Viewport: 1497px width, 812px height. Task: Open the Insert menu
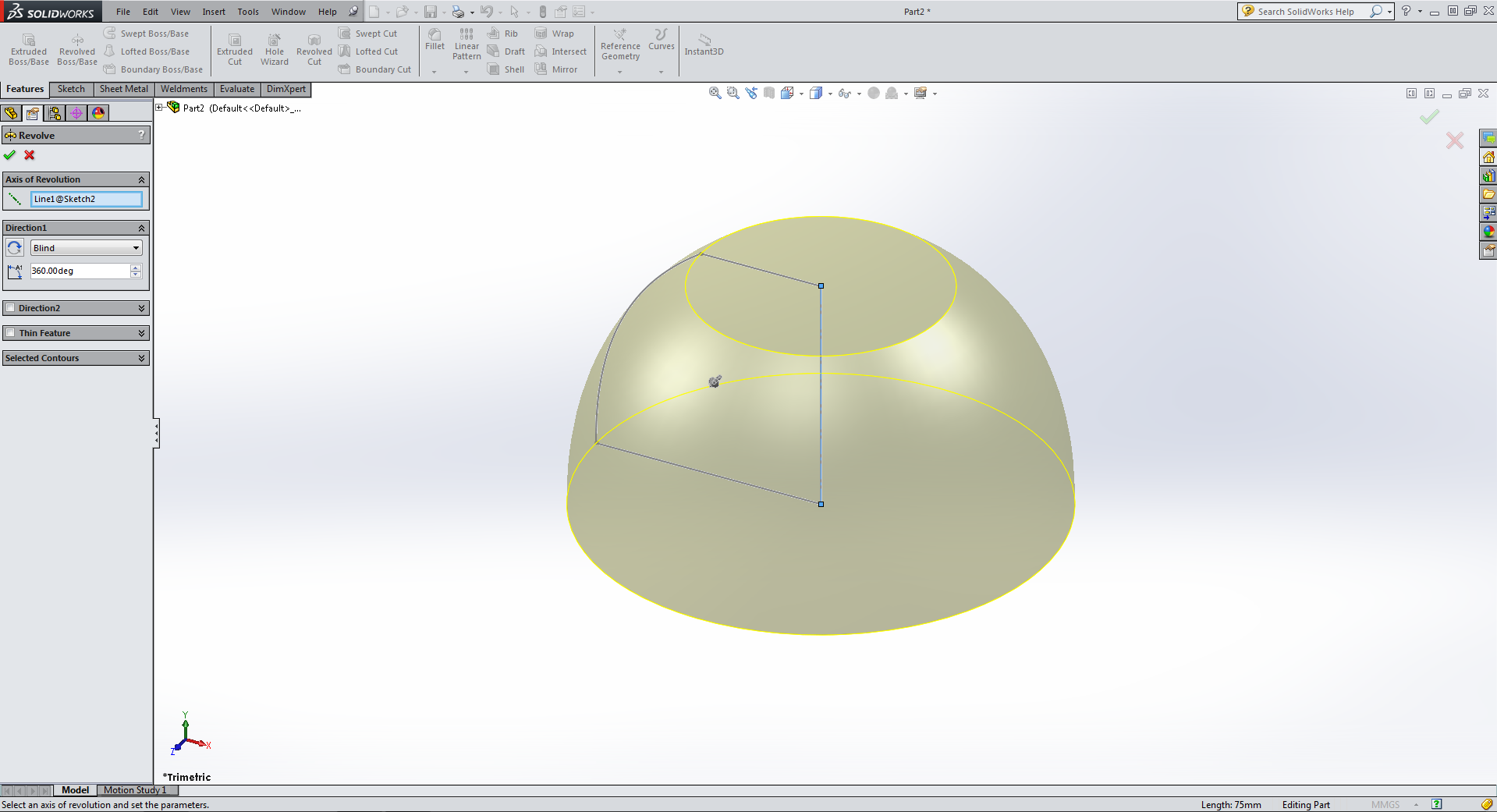pos(214,12)
